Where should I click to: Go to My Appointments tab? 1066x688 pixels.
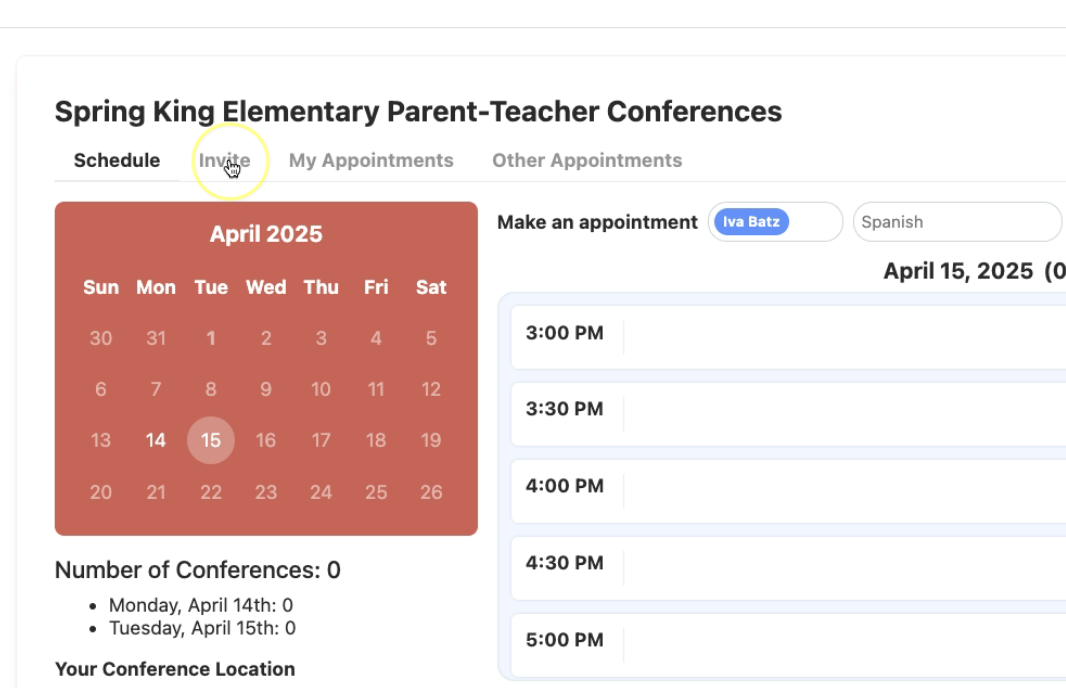click(371, 161)
